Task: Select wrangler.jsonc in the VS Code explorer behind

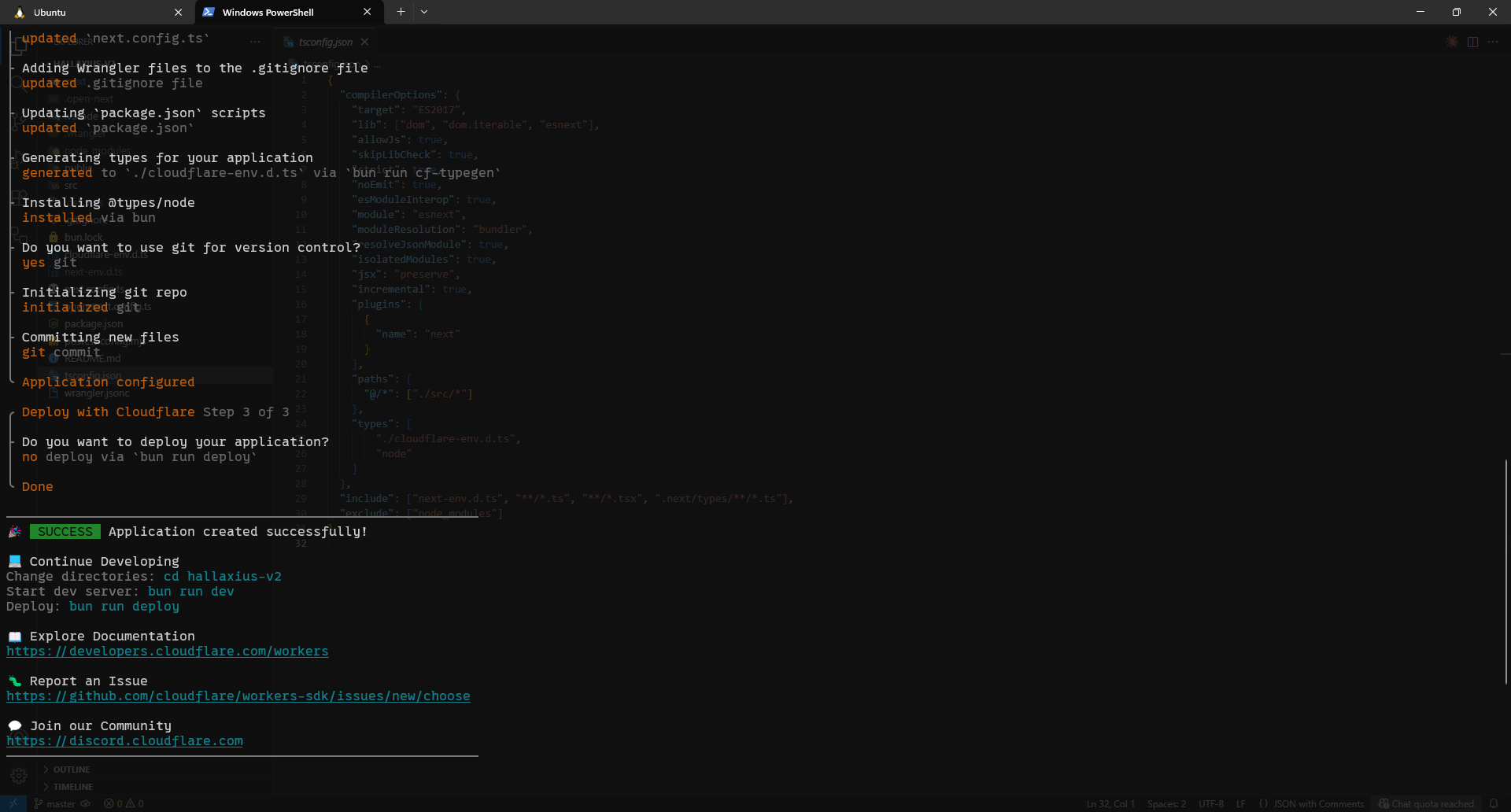Action: 96,393
